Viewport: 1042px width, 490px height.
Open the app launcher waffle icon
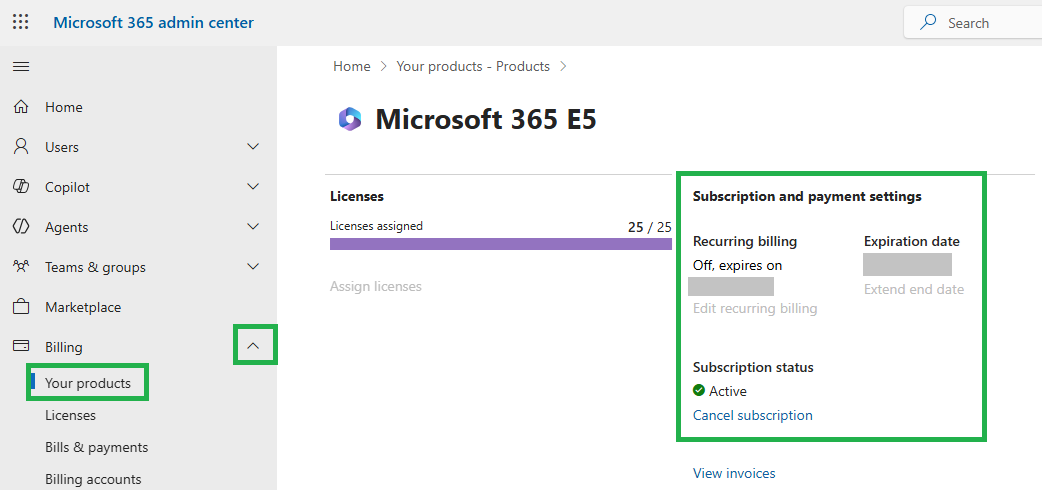click(x=21, y=23)
